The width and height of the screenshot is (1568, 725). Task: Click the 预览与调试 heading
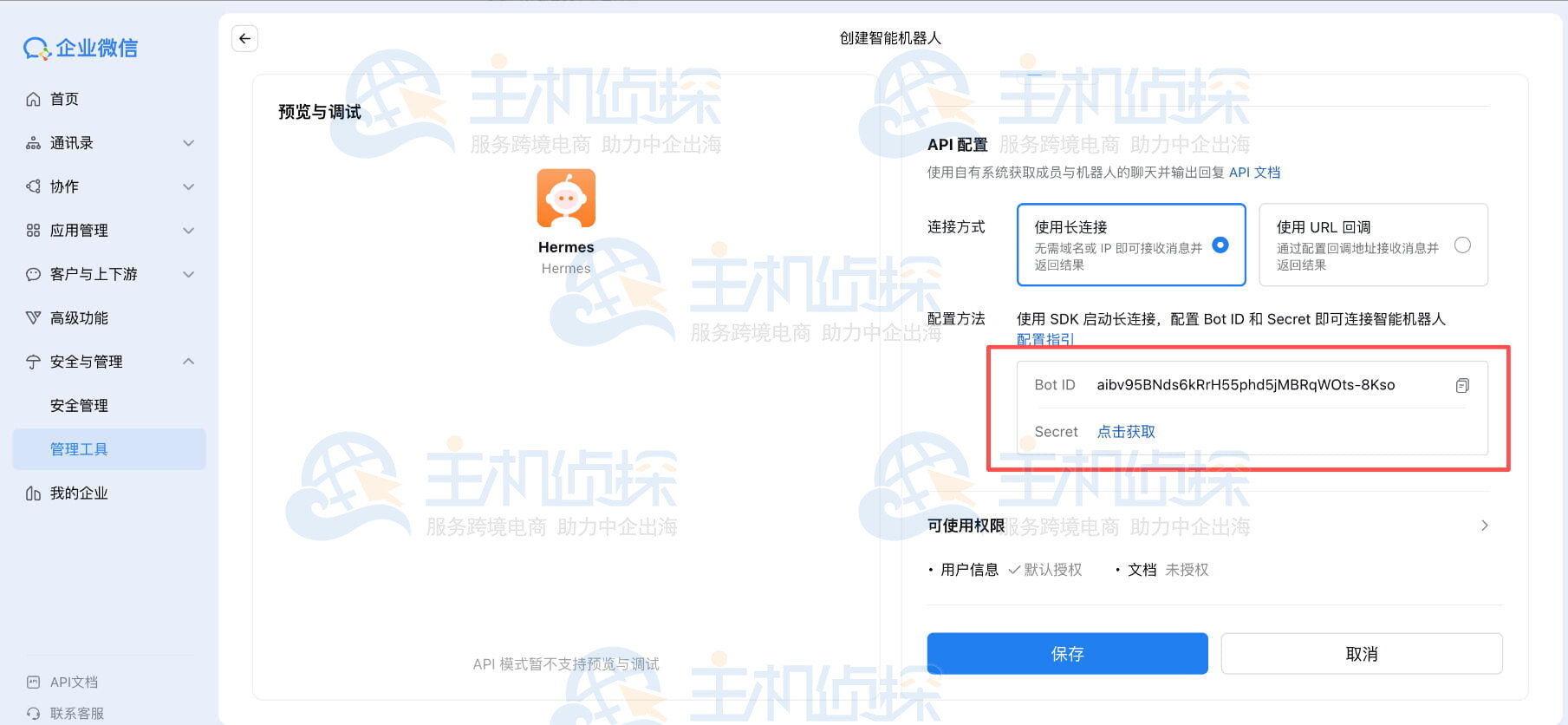click(x=319, y=112)
